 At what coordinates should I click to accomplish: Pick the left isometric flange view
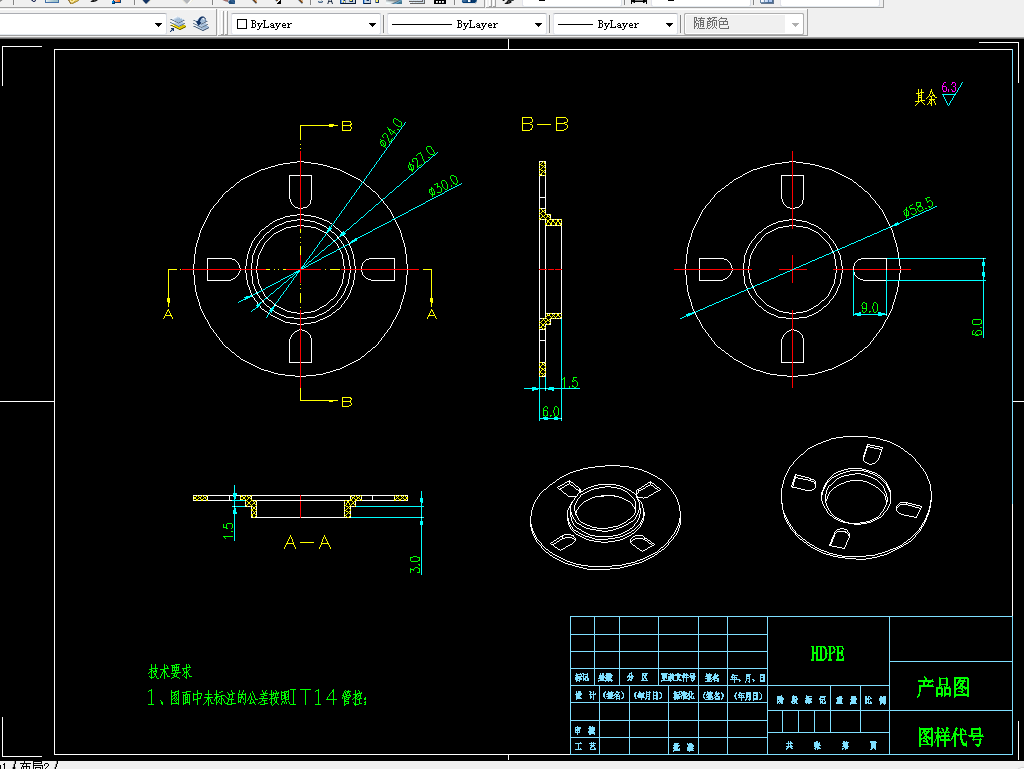pos(605,516)
